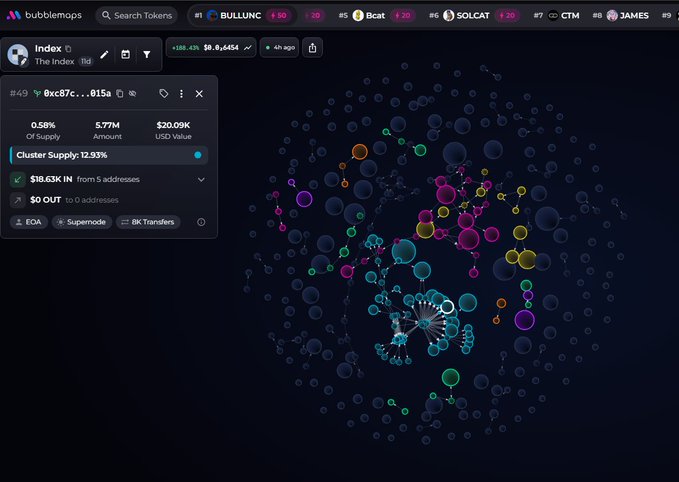Click the Cluster Supply 12.93% bar
The image size is (679, 482).
[x=109, y=155]
